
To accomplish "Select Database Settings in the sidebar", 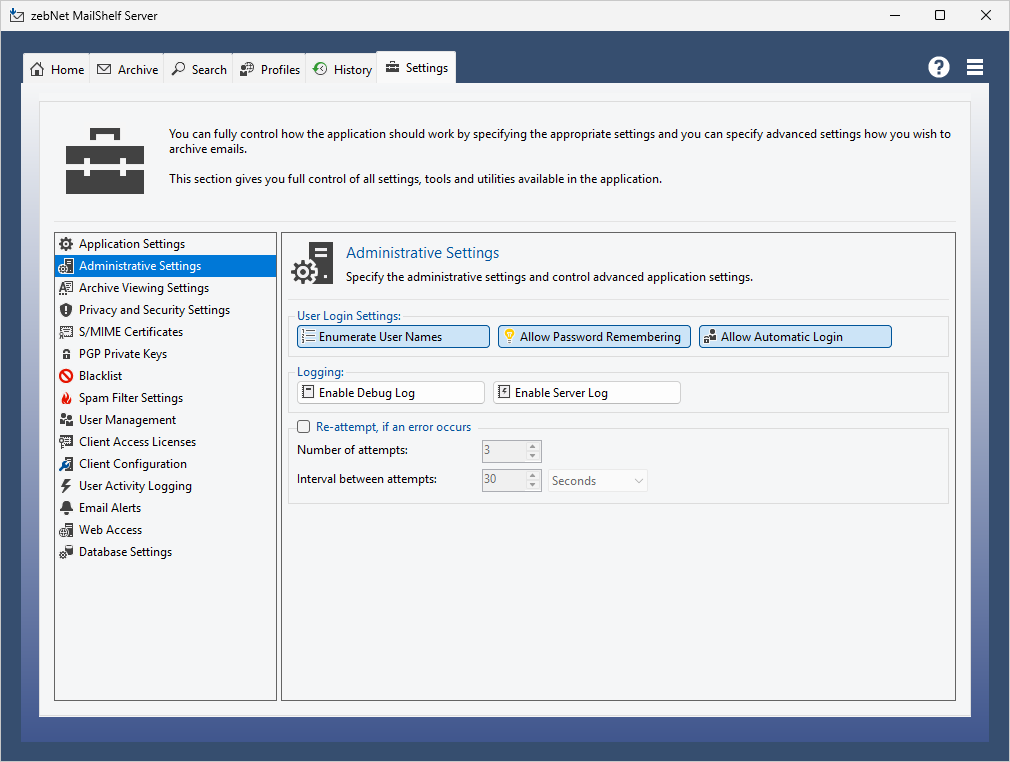I will (x=125, y=552).
